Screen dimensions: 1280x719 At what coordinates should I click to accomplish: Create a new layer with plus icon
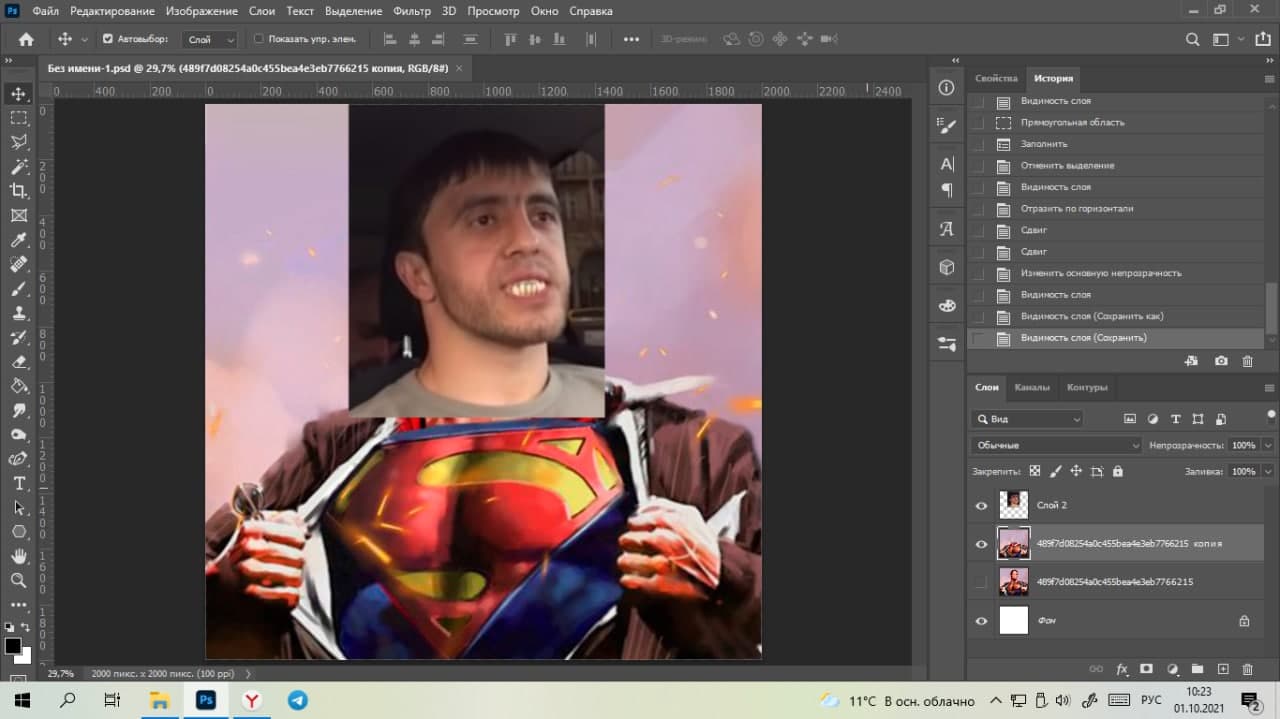tap(1222, 669)
